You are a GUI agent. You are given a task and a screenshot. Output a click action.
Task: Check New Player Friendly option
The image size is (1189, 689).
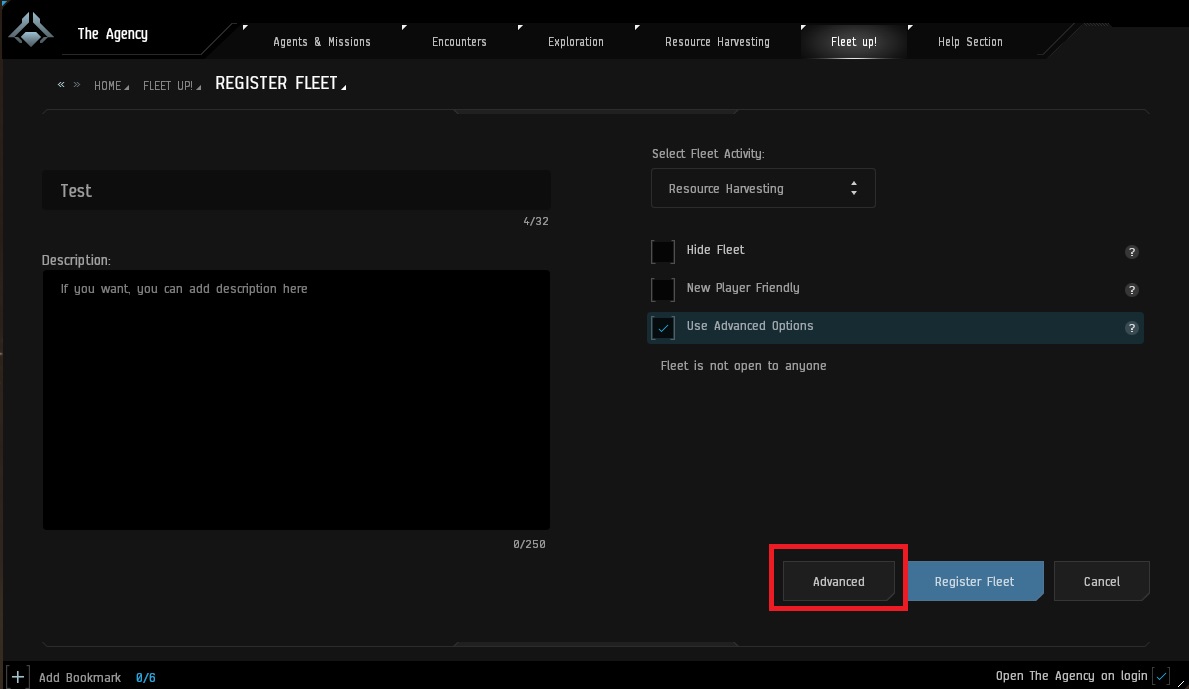tap(663, 290)
